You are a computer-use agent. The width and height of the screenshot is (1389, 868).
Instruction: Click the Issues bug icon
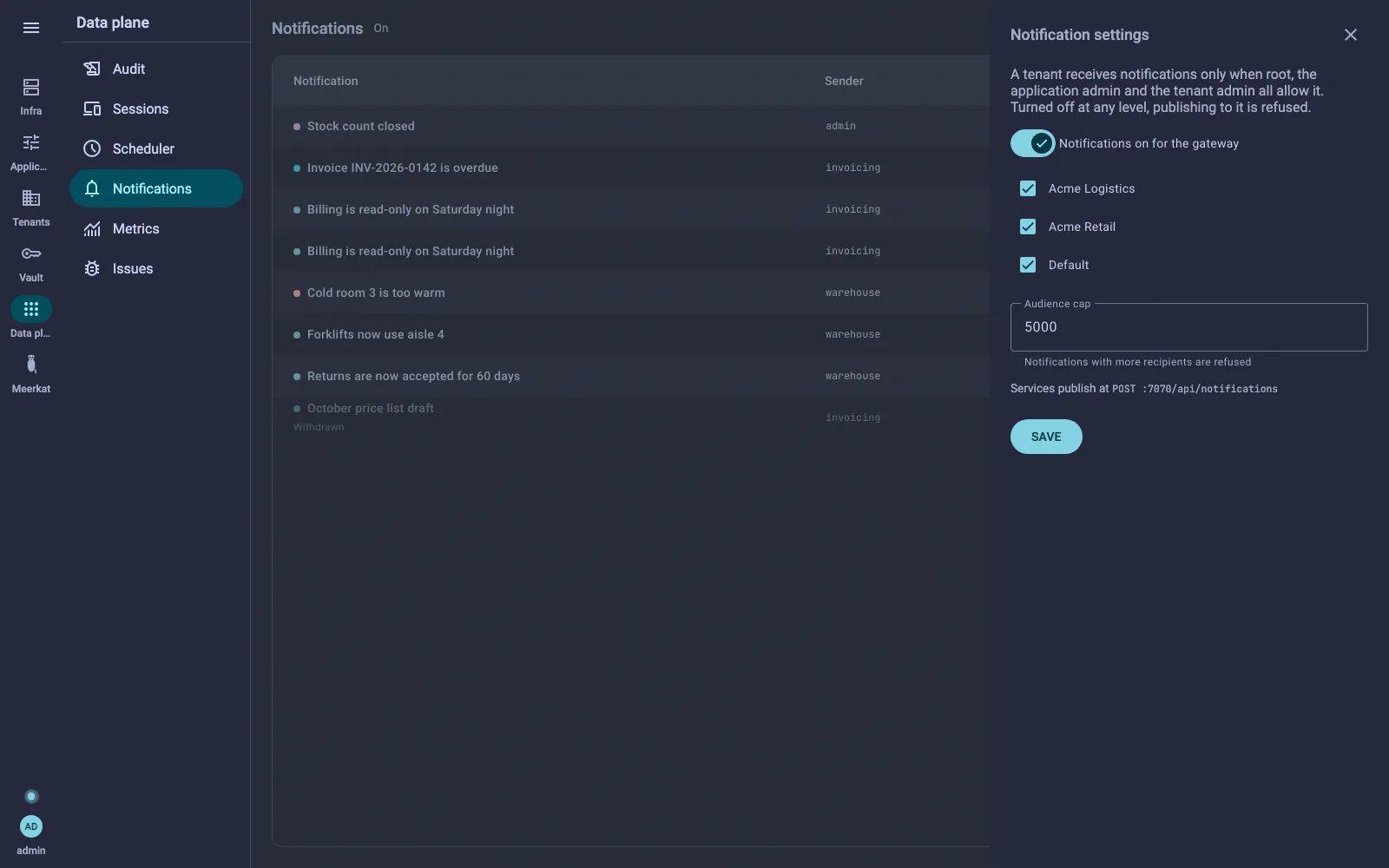click(92, 268)
